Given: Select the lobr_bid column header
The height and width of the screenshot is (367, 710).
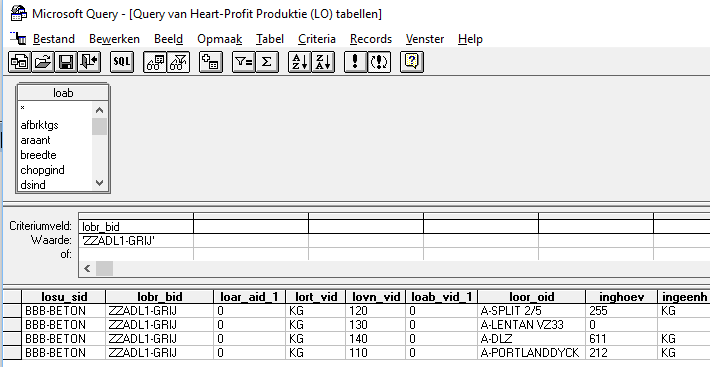Looking at the screenshot, I should click(x=159, y=297).
